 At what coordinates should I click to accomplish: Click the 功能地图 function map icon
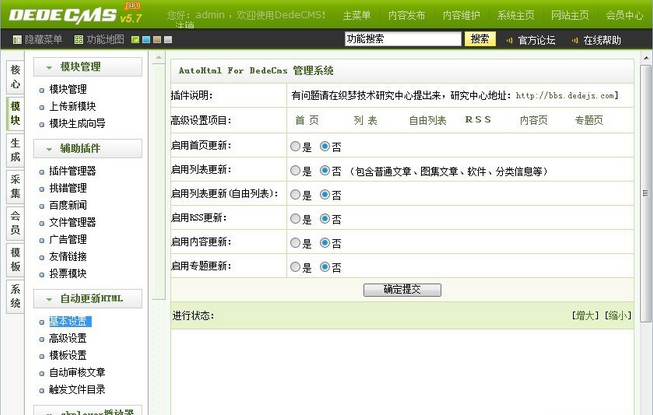pyautogui.click(x=78, y=40)
